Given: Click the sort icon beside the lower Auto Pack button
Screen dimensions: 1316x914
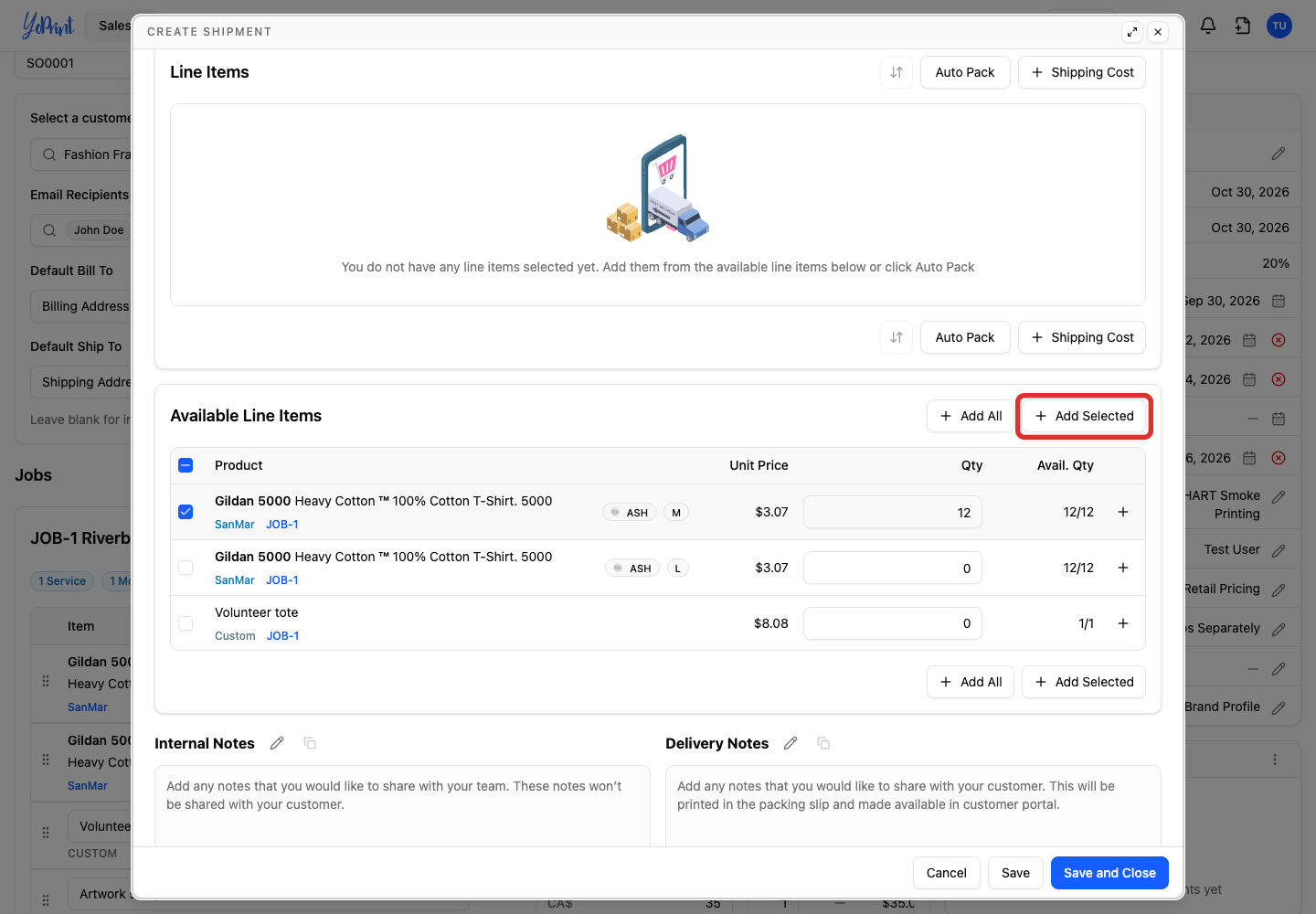Looking at the screenshot, I should pos(897,337).
